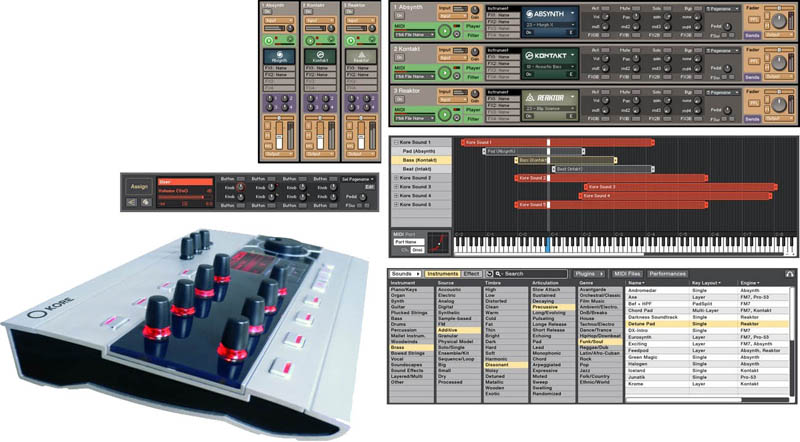Toggle the Omni button under MIDI Port
The image size is (800, 442).
[x=417, y=250]
